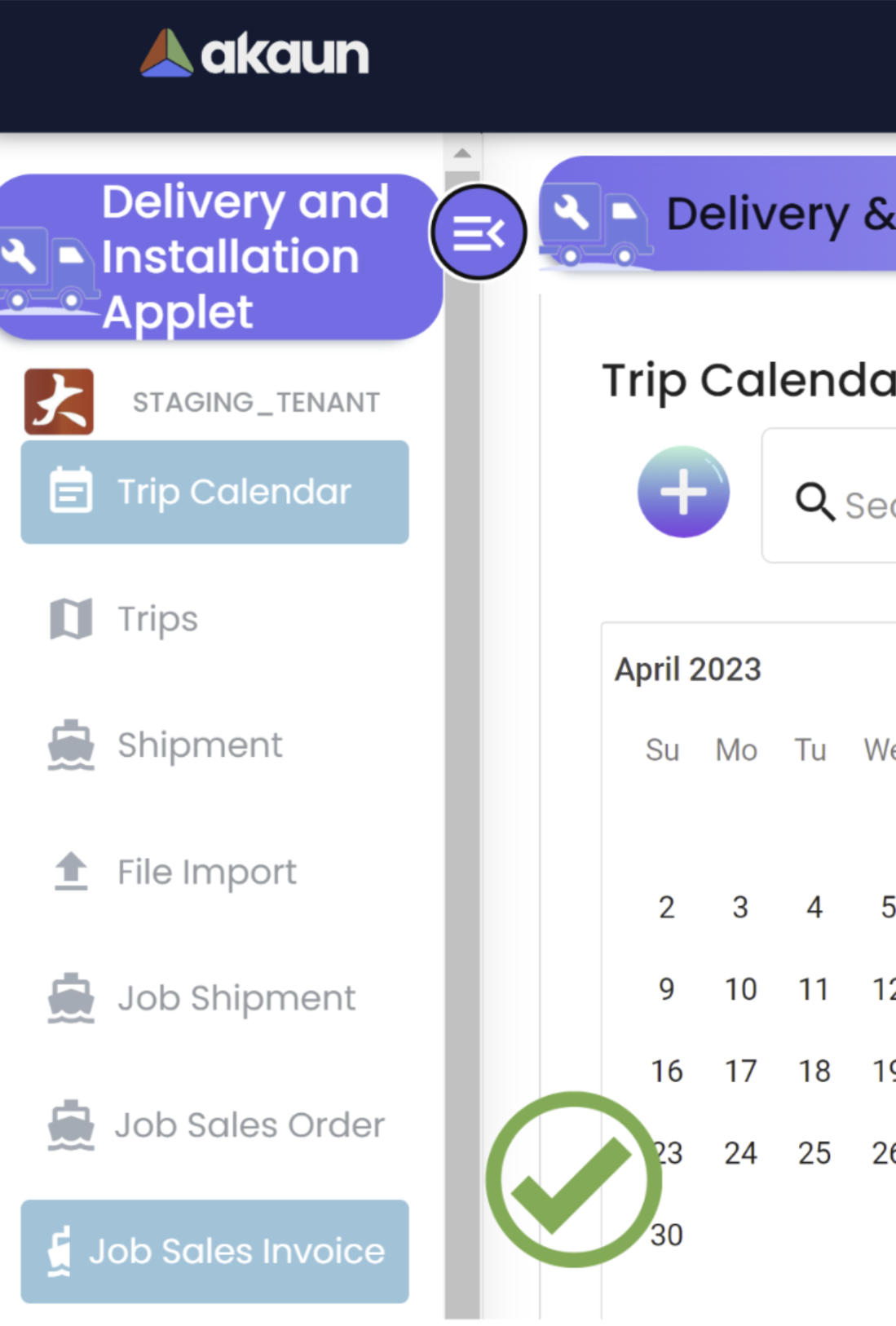Click the Shipment ship icon

71,745
